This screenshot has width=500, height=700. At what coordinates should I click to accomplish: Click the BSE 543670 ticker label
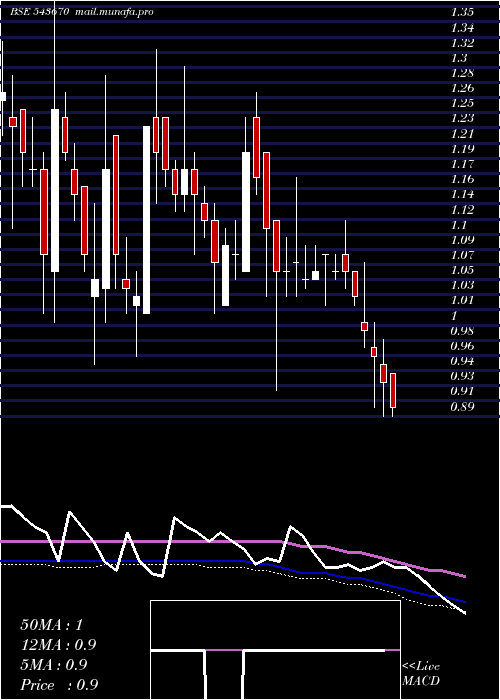tap(40, 12)
